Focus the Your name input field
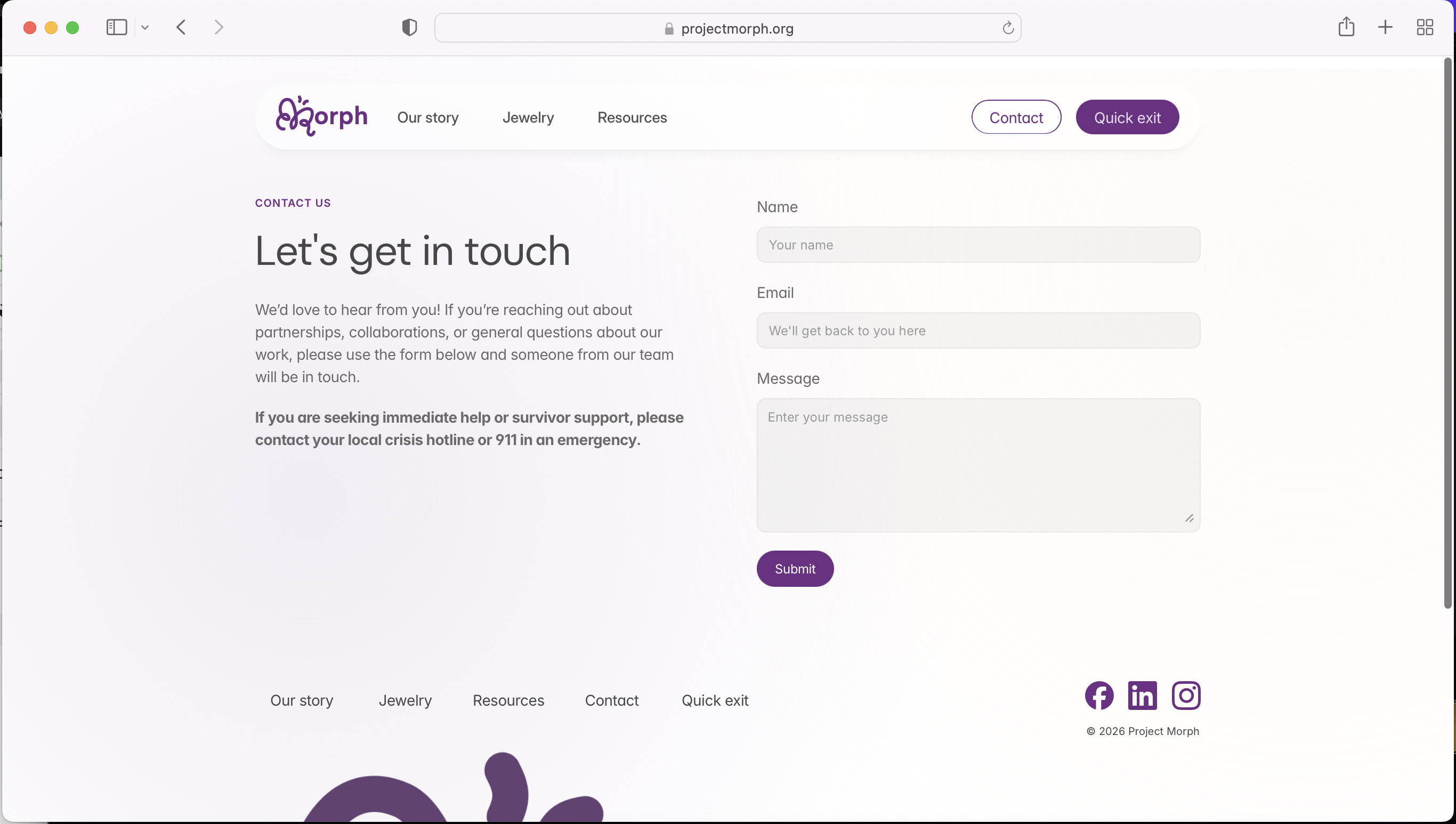Screen dimensions: 1456x824 (978, 245)
